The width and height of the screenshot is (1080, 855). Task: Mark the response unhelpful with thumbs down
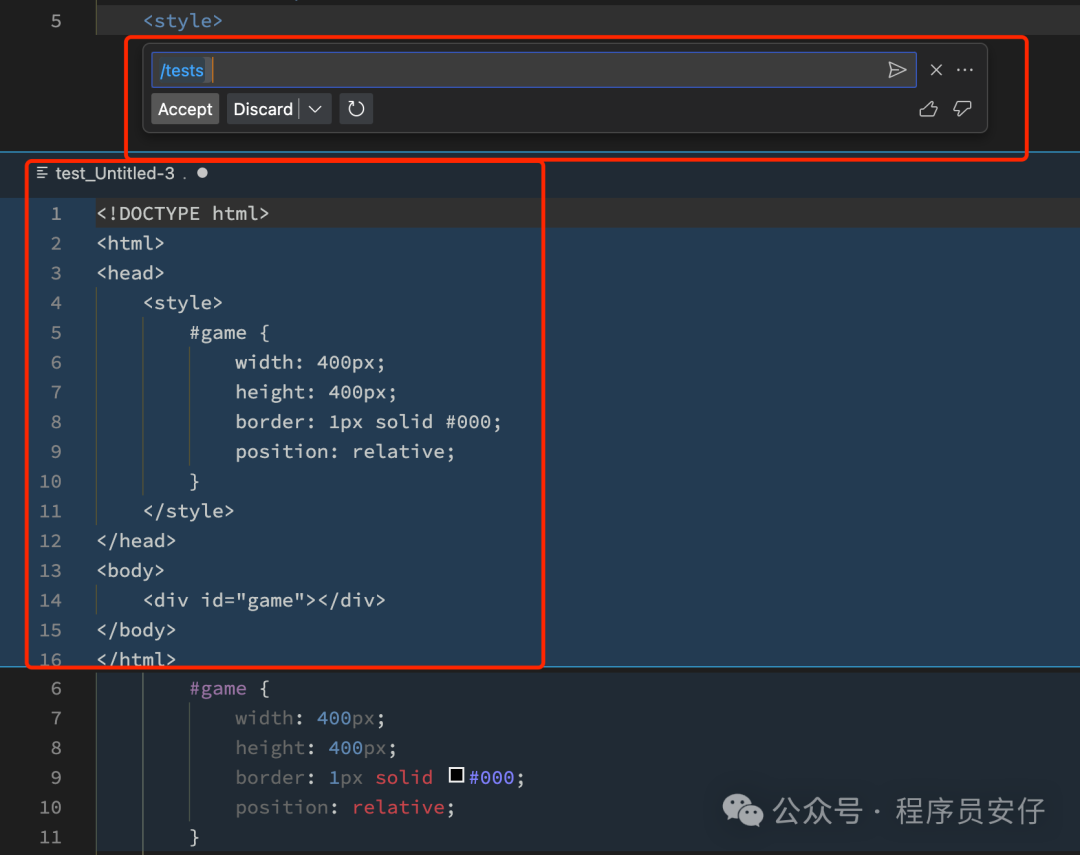[962, 109]
